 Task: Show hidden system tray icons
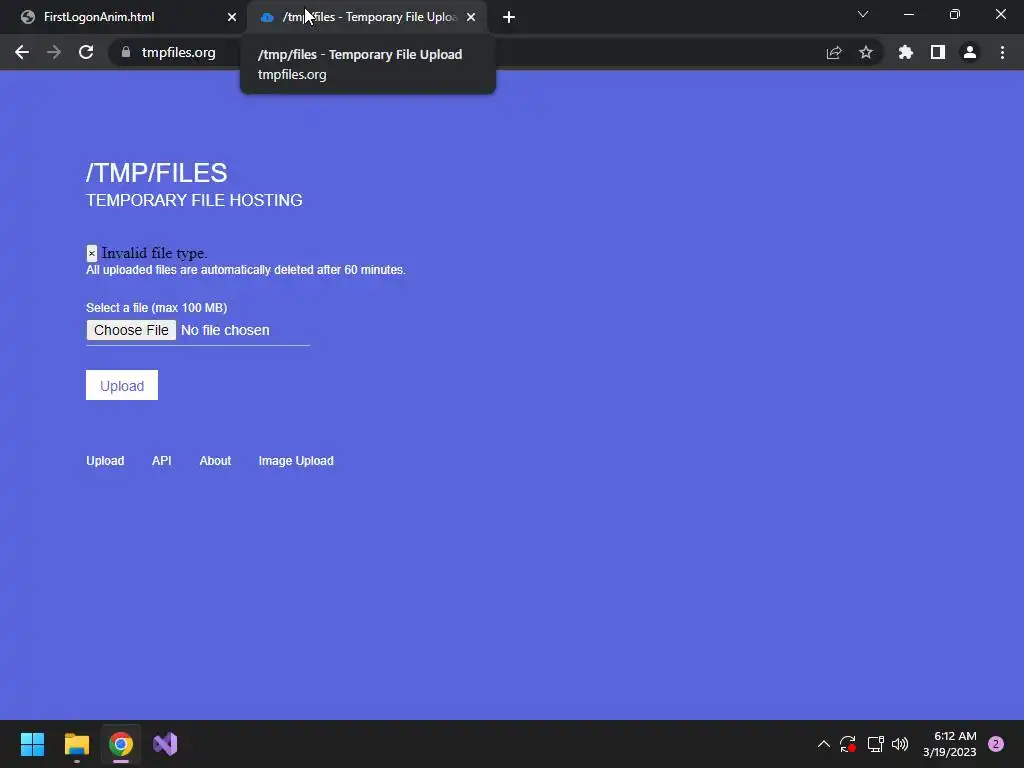click(x=824, y=744)
